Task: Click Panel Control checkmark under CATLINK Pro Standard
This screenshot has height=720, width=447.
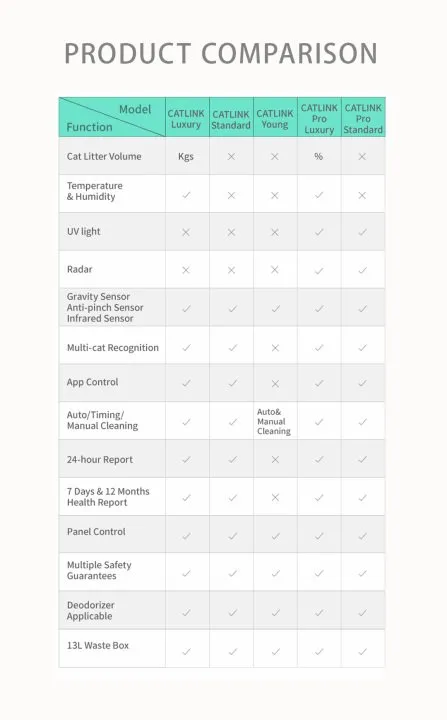Action: pyautogui.click(x=362, y=536)
